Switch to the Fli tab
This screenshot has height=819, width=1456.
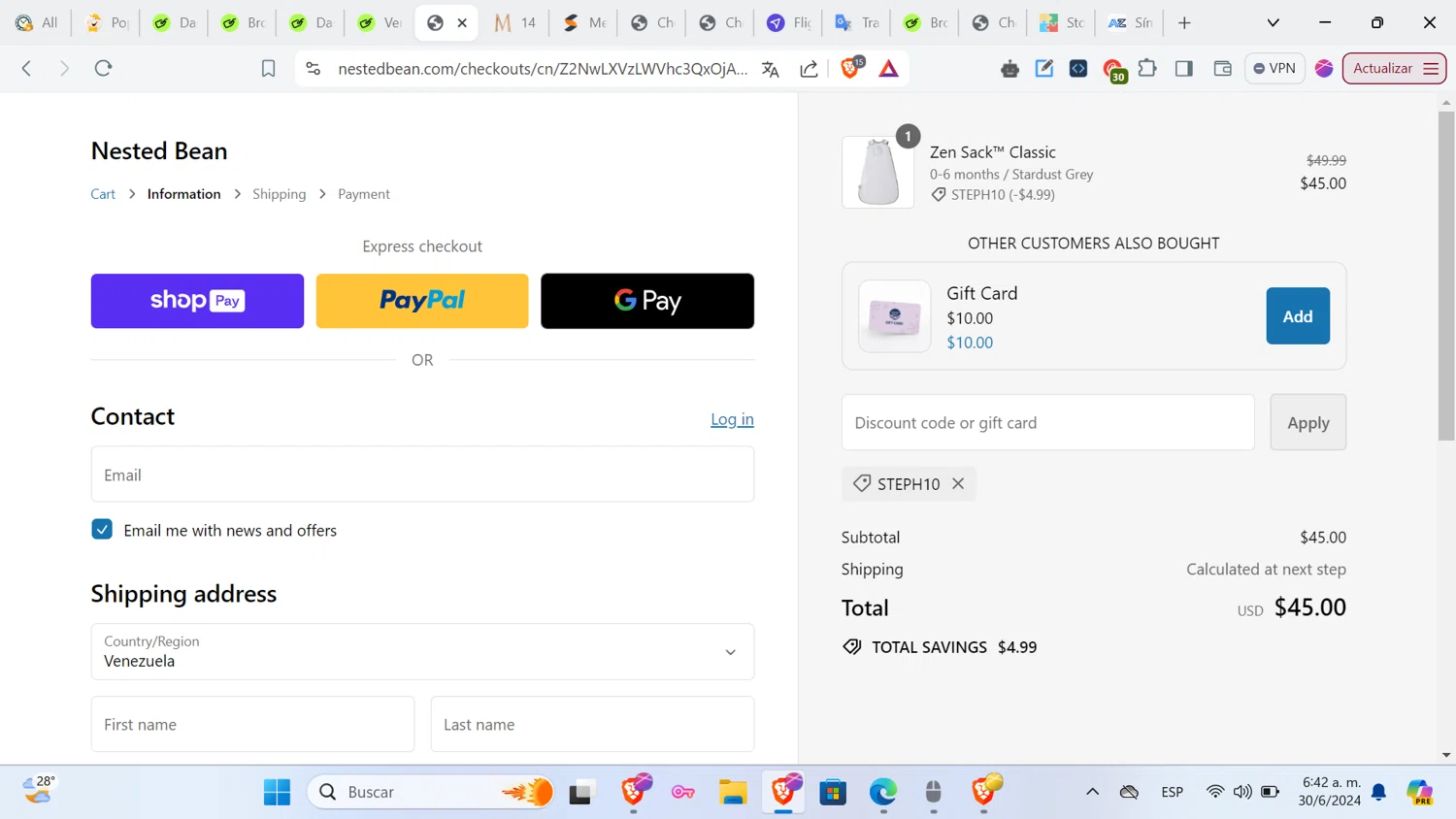pos(789,22)
